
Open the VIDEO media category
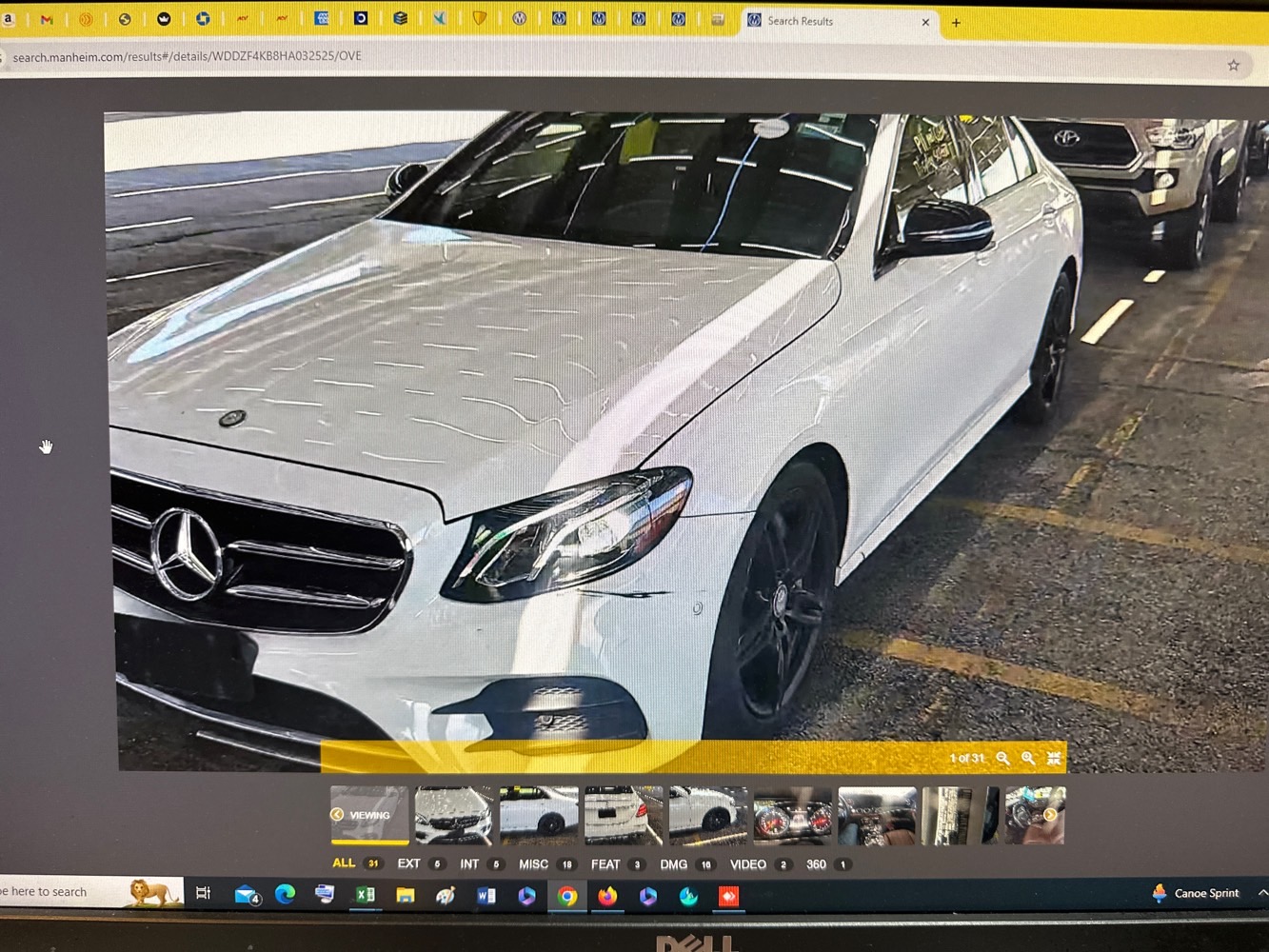[x=760, y=863]
